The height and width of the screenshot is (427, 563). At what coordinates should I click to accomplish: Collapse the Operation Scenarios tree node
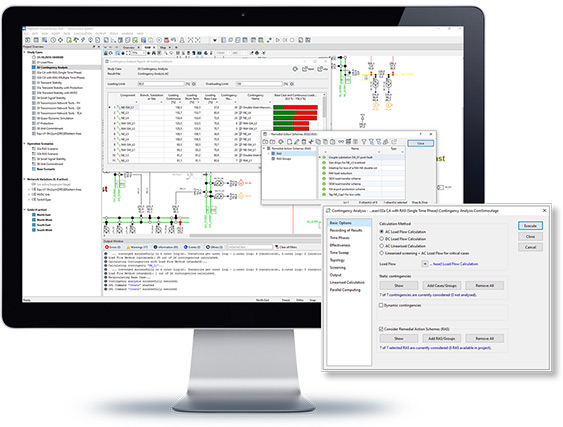[x=25, y=144]
